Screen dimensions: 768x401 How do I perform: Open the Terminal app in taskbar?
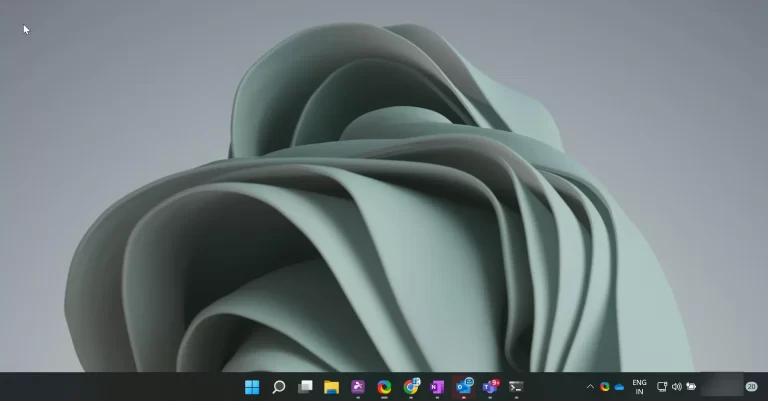pos(516,387)
